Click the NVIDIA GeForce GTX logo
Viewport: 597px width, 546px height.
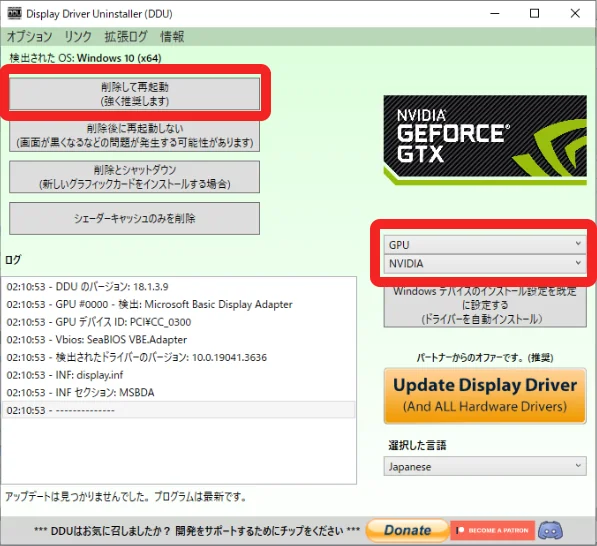tap(485, 140)
